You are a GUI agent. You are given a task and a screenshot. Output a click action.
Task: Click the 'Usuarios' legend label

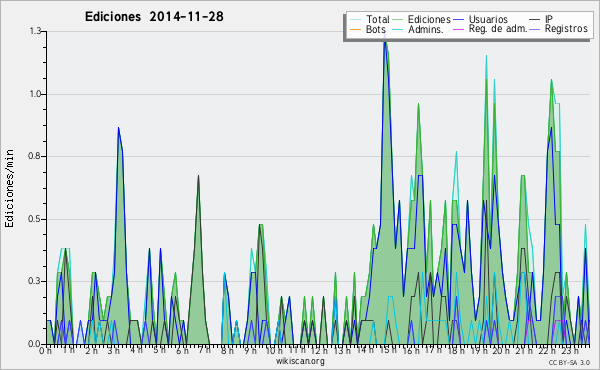coord(488,19)
